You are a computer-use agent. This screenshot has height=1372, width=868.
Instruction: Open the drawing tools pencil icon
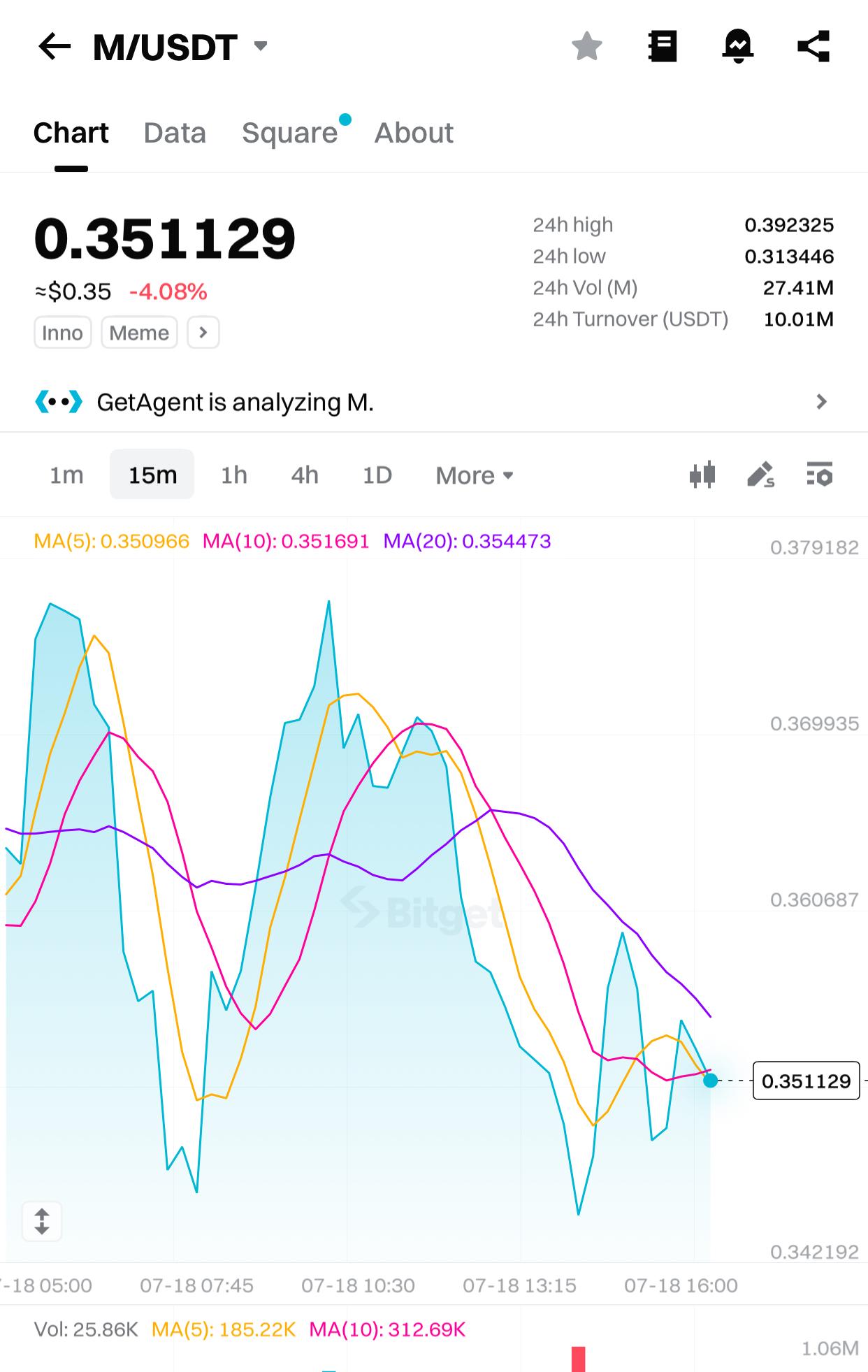760,475
